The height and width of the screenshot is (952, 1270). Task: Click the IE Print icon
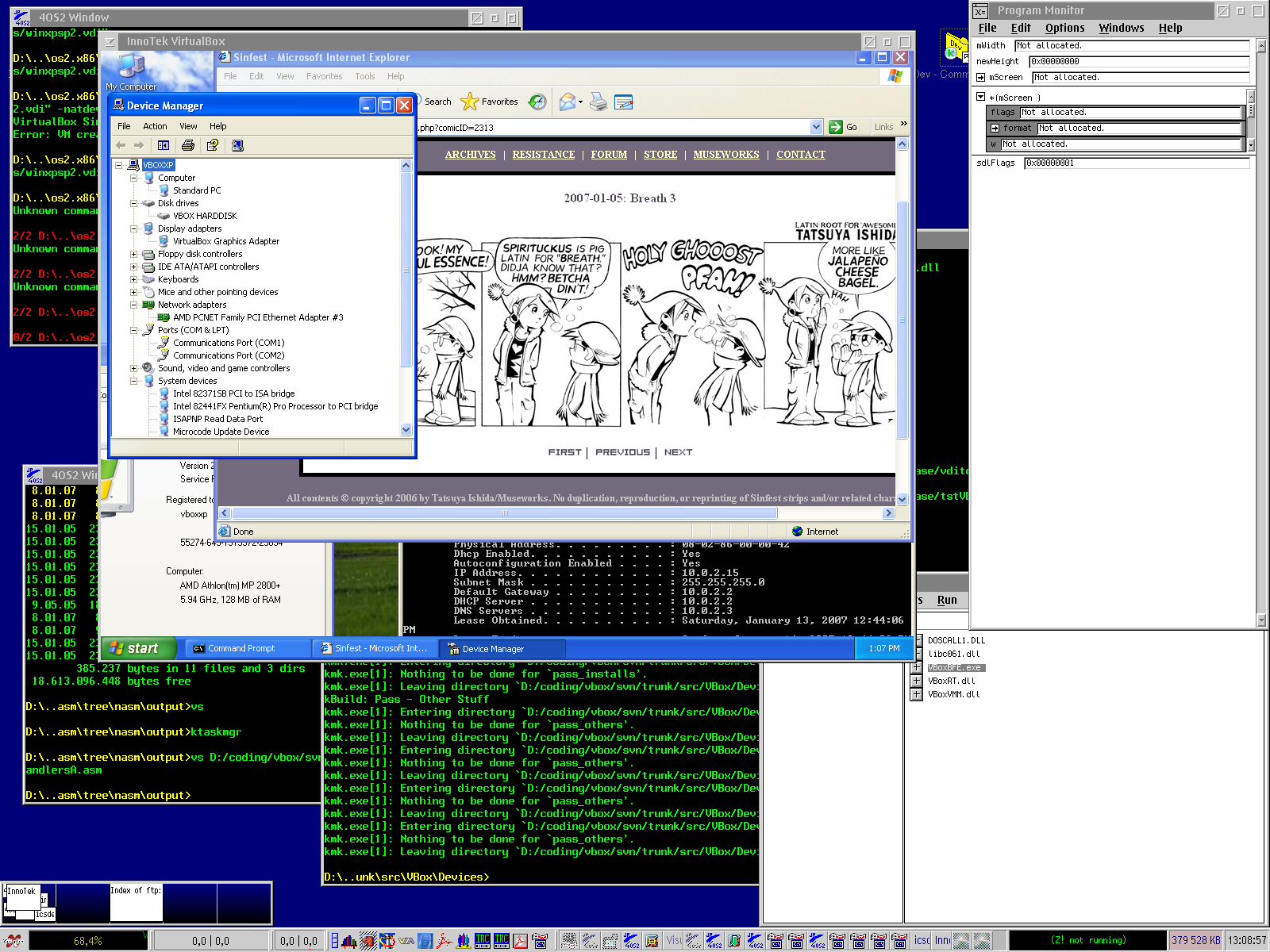(598, 102)
